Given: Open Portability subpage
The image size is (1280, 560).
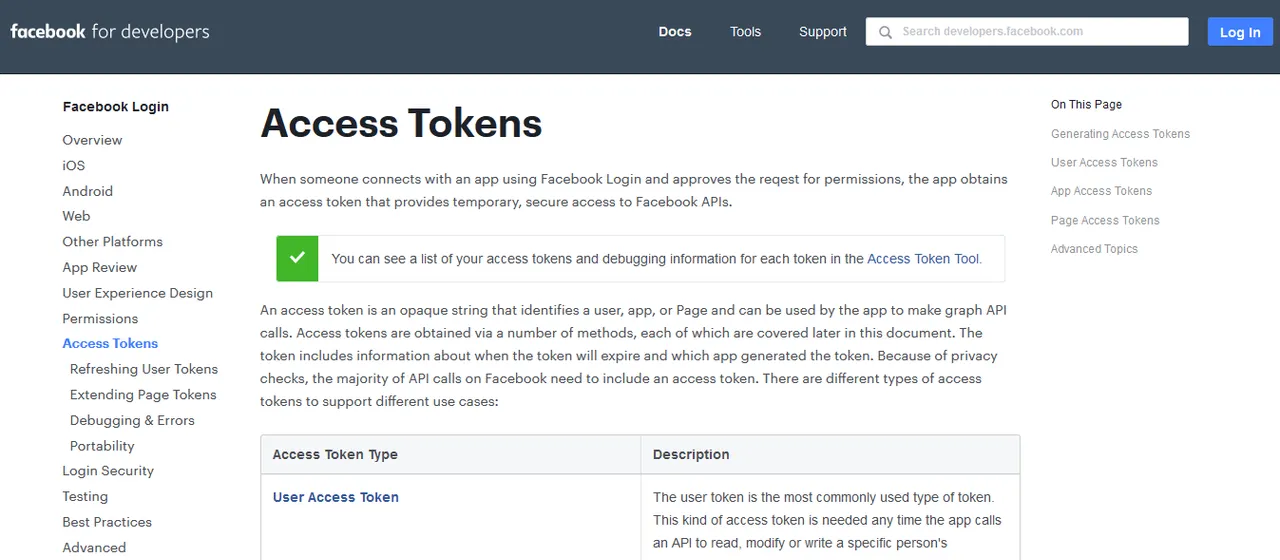Looking at the screenshot, I should [102, 446].
